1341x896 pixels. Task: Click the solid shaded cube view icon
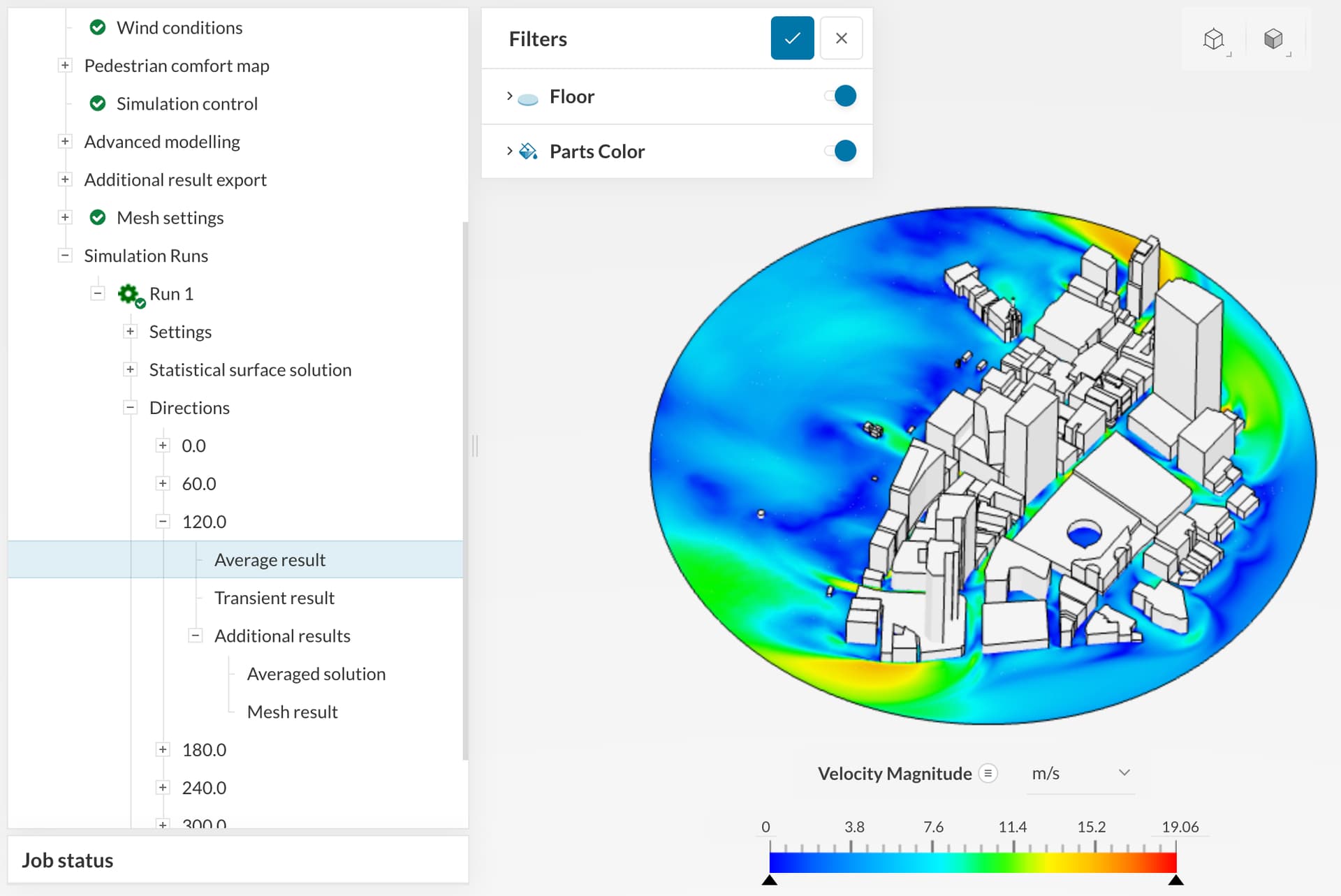[x=1273, y=39]
